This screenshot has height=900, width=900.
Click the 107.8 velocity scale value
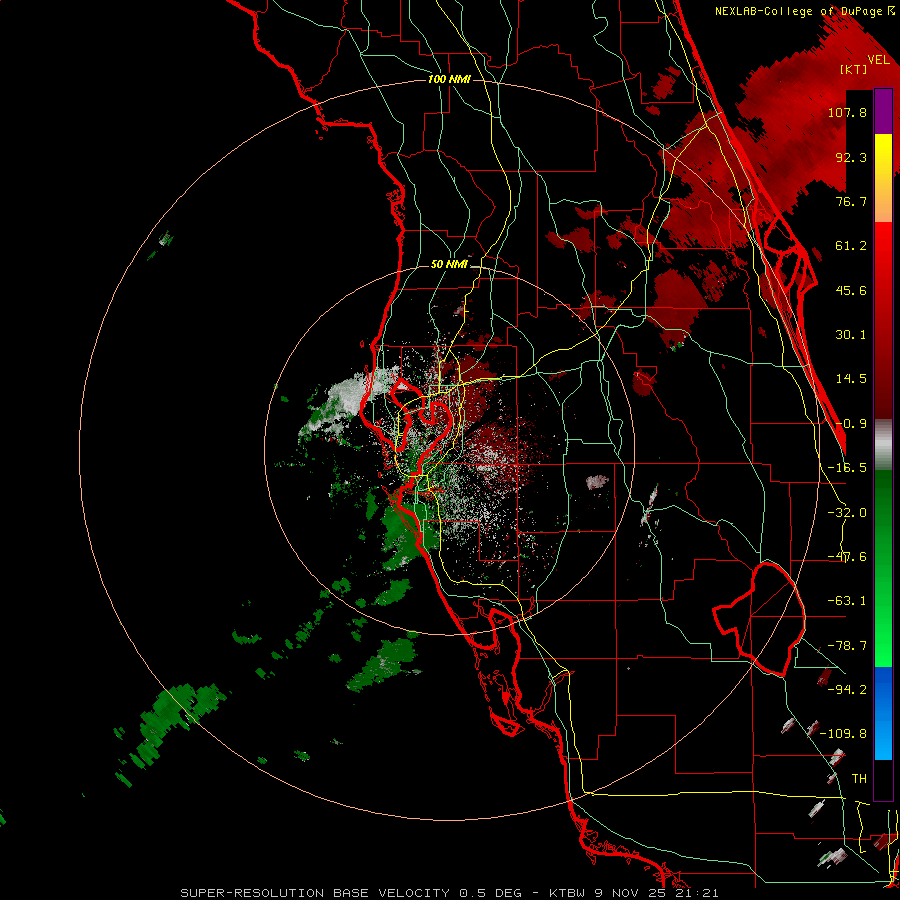[x=847, y=112]
